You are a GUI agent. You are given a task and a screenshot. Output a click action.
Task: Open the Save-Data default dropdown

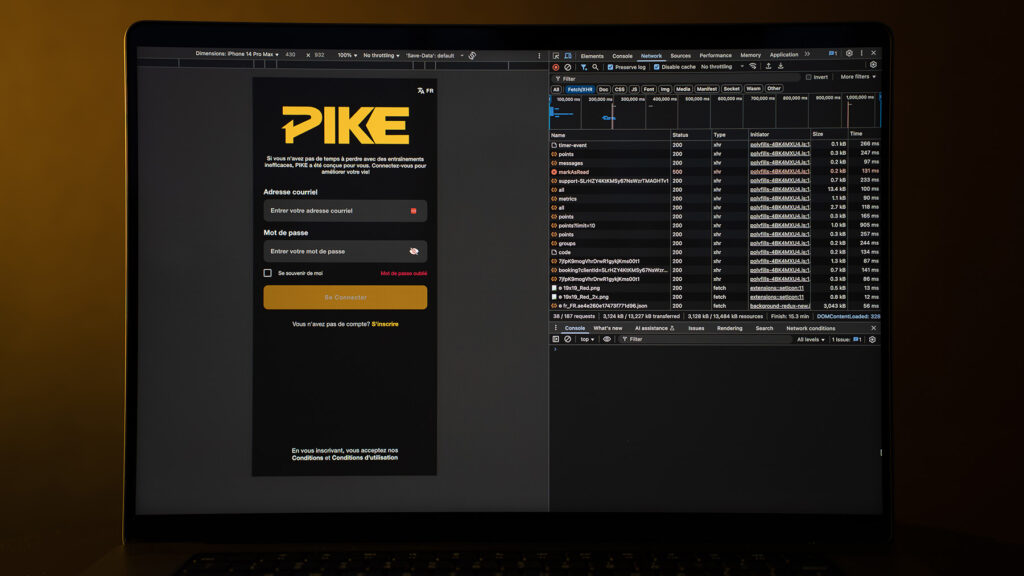click(434, 56)
